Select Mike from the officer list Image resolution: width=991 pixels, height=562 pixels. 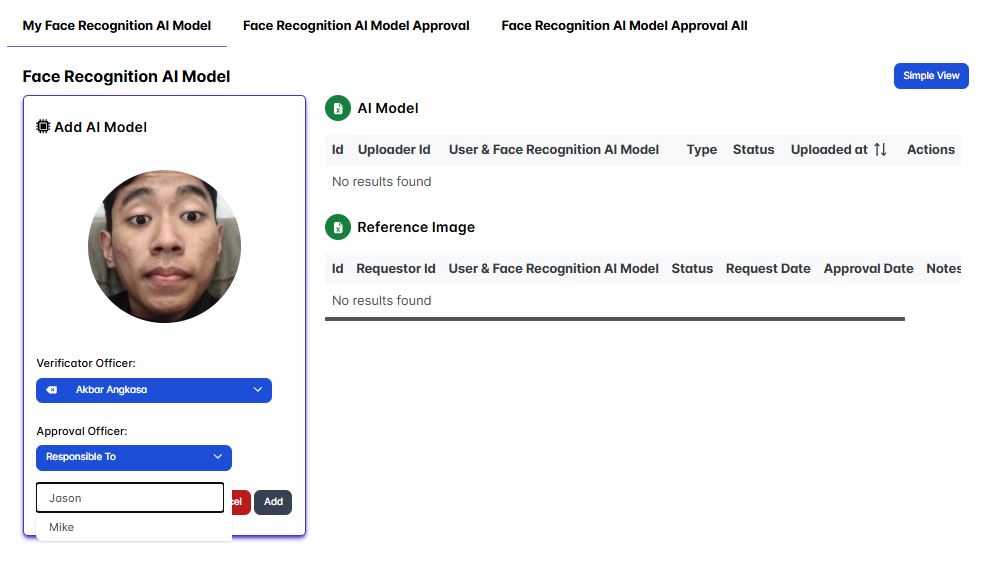click(x=62, y=527)
